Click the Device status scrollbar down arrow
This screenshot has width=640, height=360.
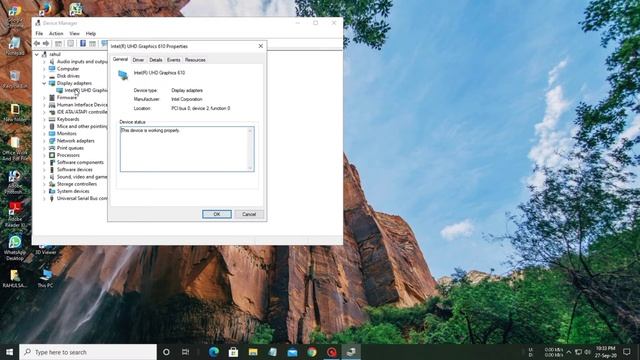point(250,167)
